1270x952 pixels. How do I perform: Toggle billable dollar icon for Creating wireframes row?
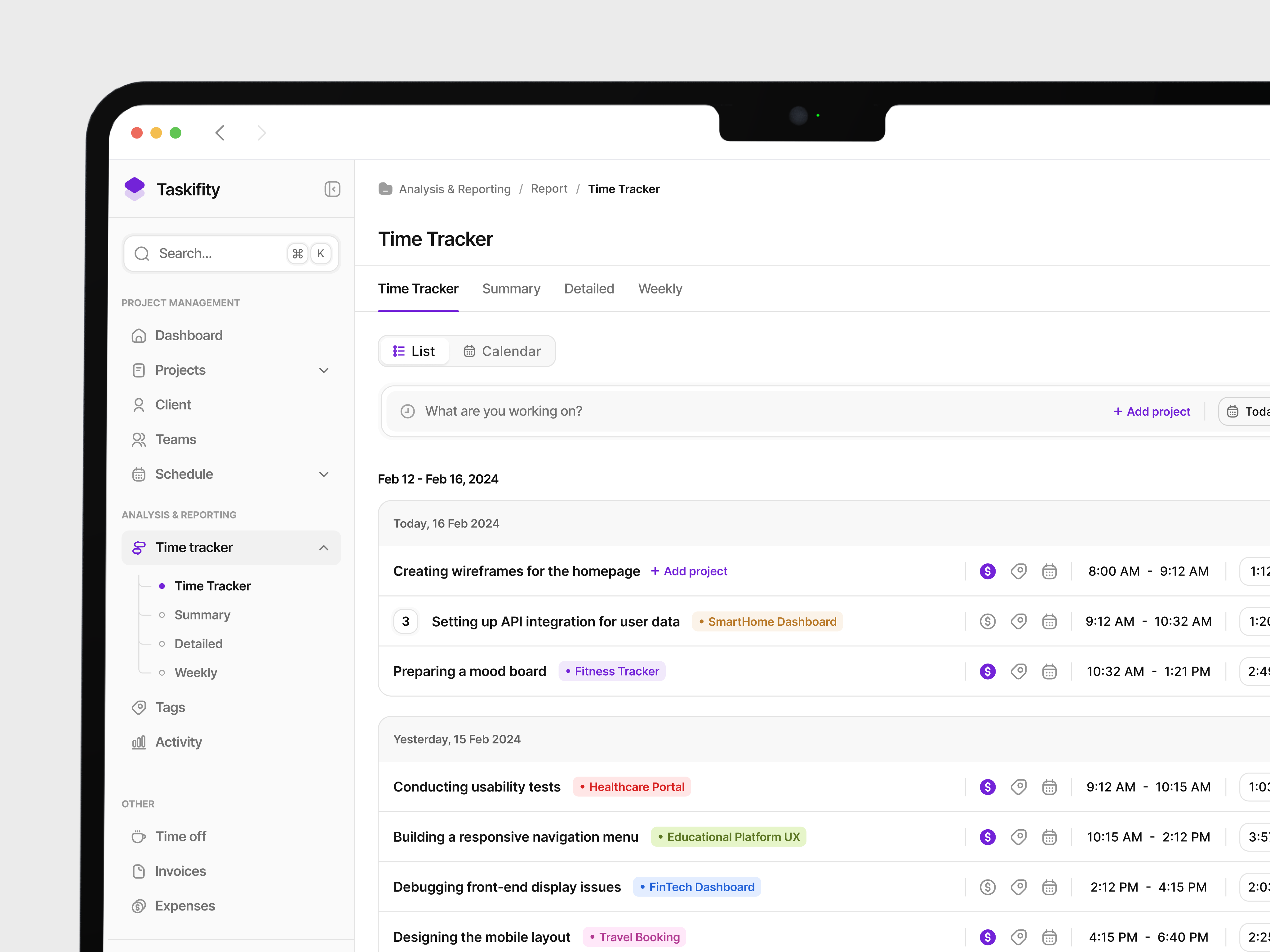988,571
